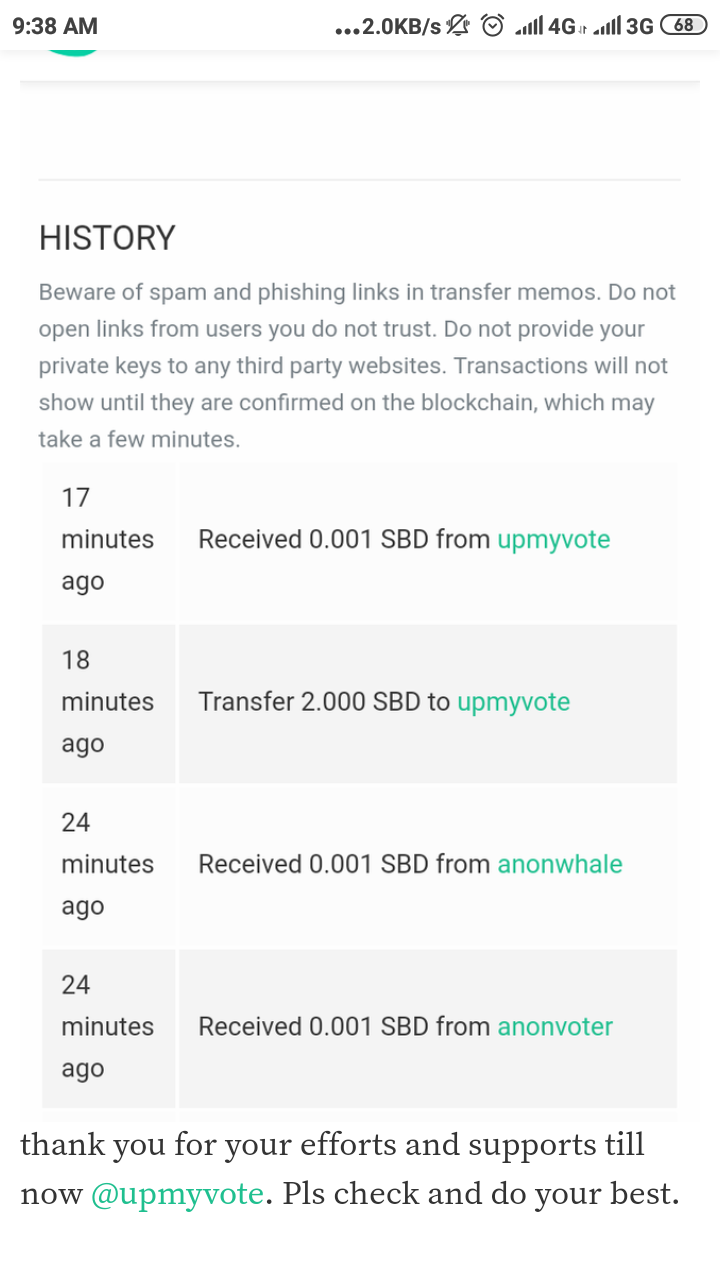The height and width of the screenshot is (1280, 720).
Task: Tap the green circle icon at top
Action: [x=74, y=51]
